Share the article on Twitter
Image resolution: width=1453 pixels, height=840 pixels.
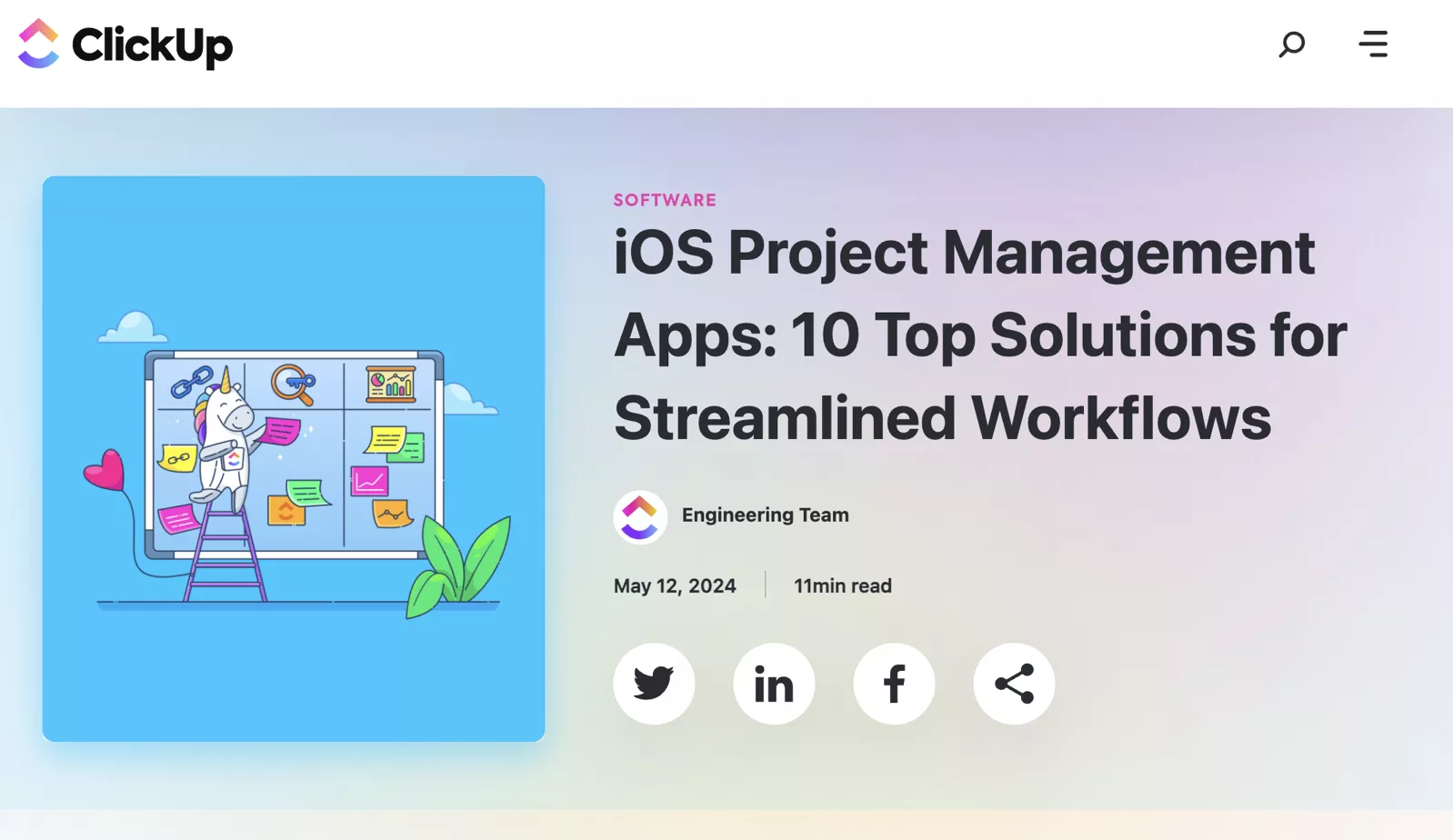654,684
